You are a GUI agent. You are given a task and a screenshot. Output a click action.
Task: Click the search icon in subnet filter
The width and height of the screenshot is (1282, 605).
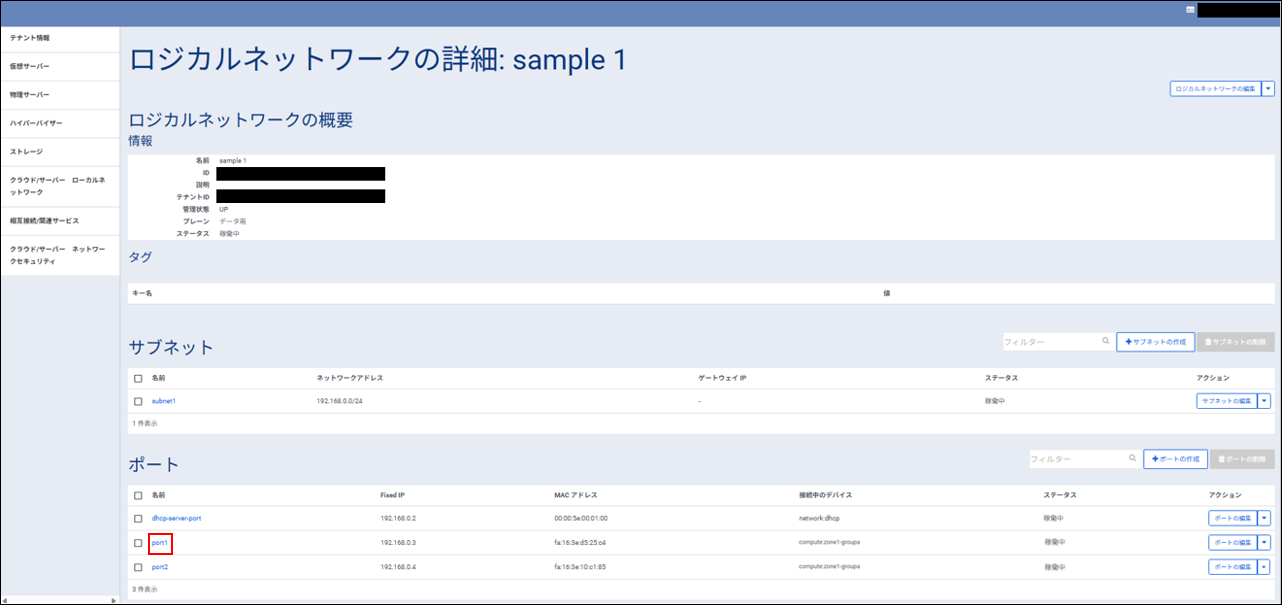[1105, 342]
